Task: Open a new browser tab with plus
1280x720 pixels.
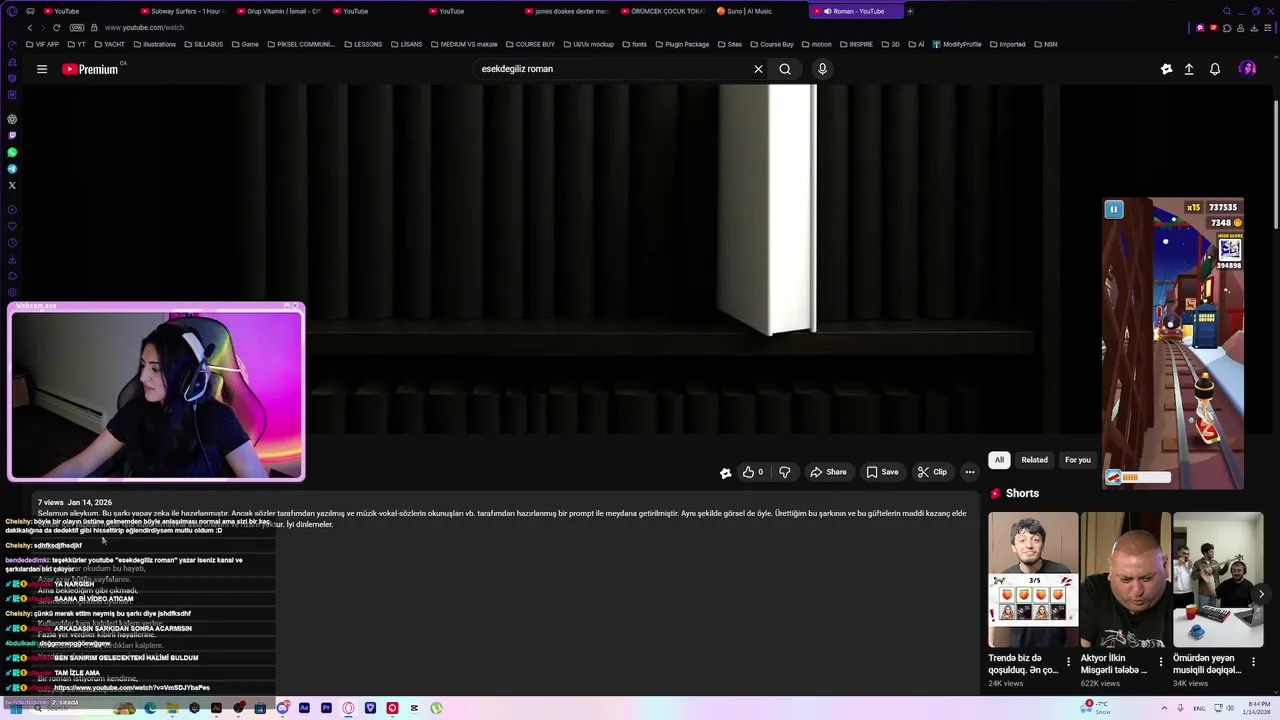Action: tap(910, 11)
